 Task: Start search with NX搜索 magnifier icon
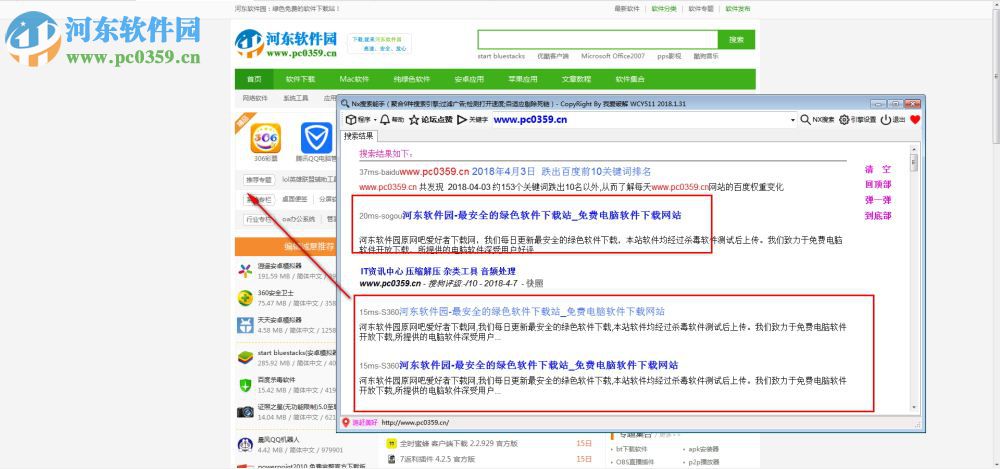pos(805,119)
